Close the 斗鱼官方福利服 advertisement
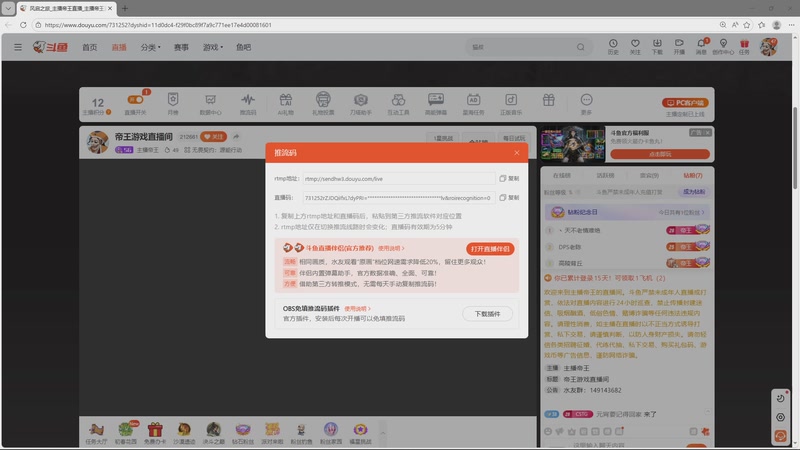 (707, 133)
